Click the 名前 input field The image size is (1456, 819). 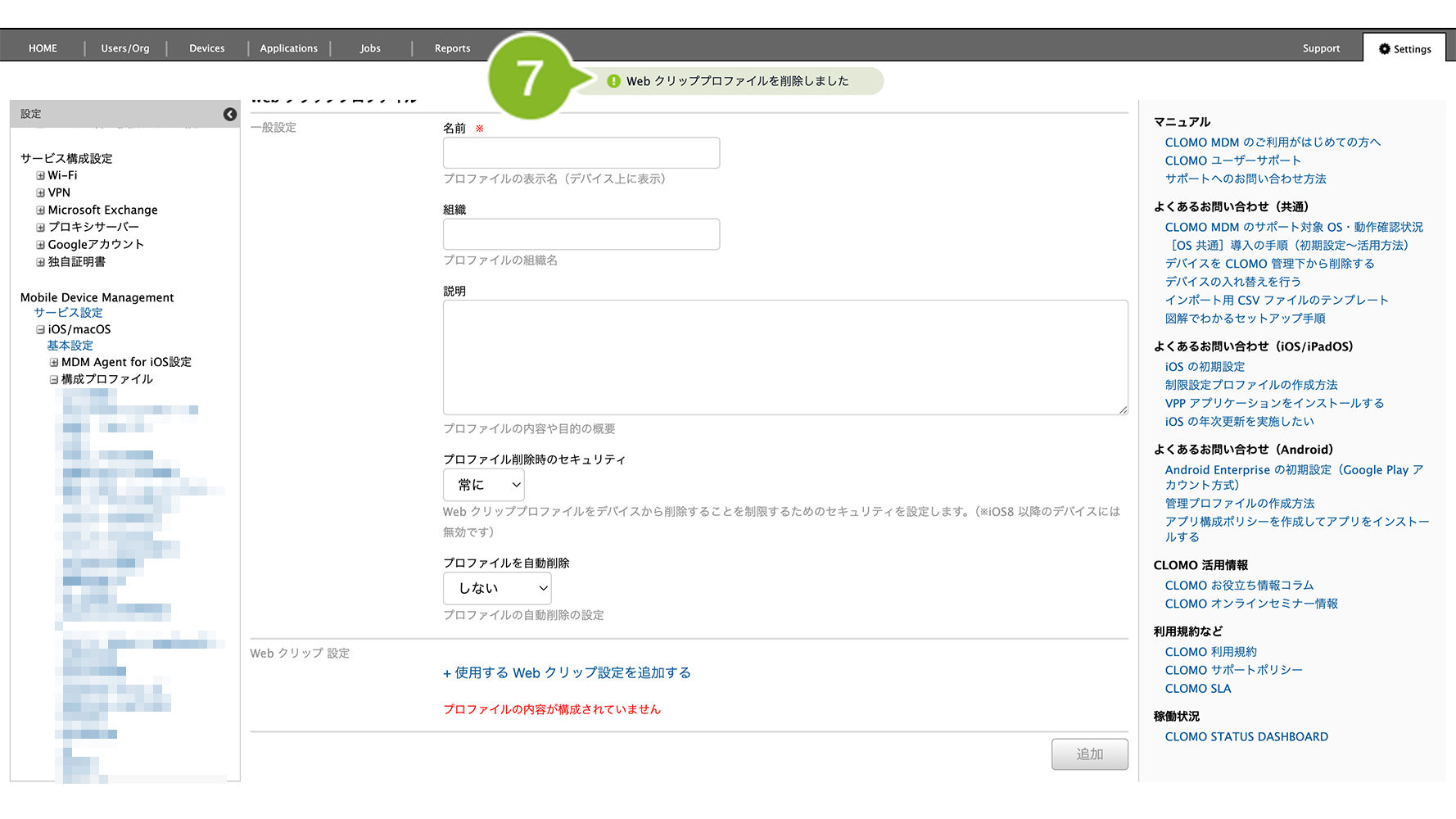(581, 153)
